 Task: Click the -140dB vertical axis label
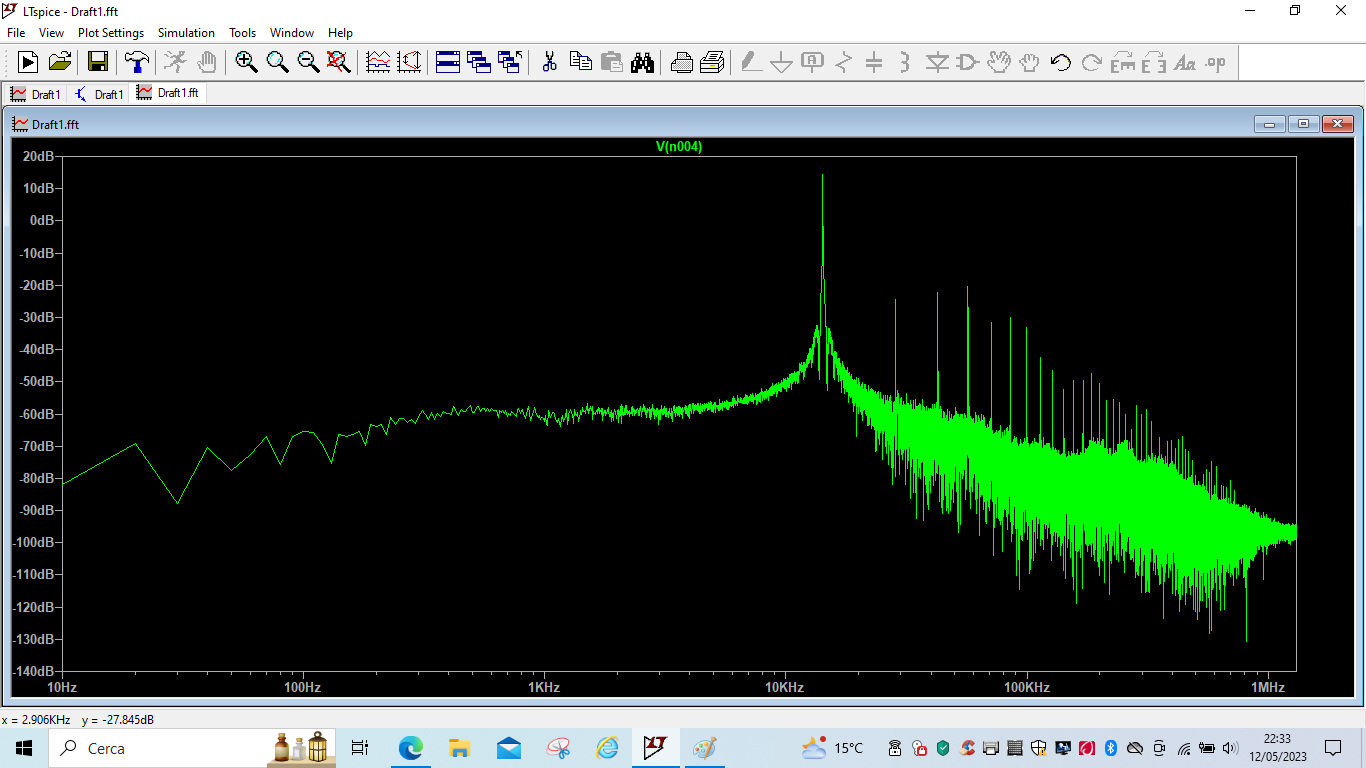[x=33, y=671]
